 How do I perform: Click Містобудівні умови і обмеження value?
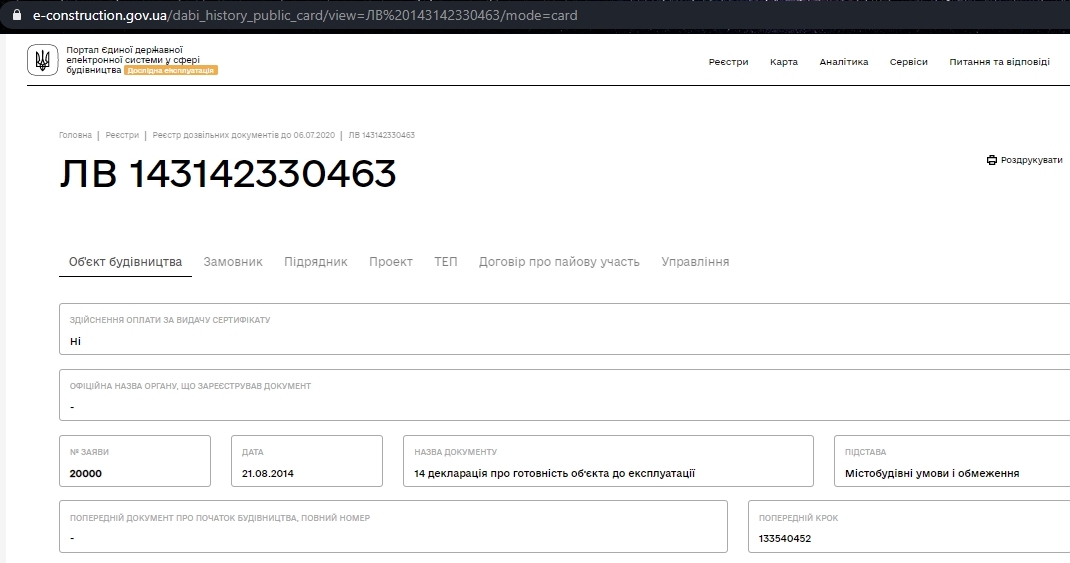coord(932,474)
